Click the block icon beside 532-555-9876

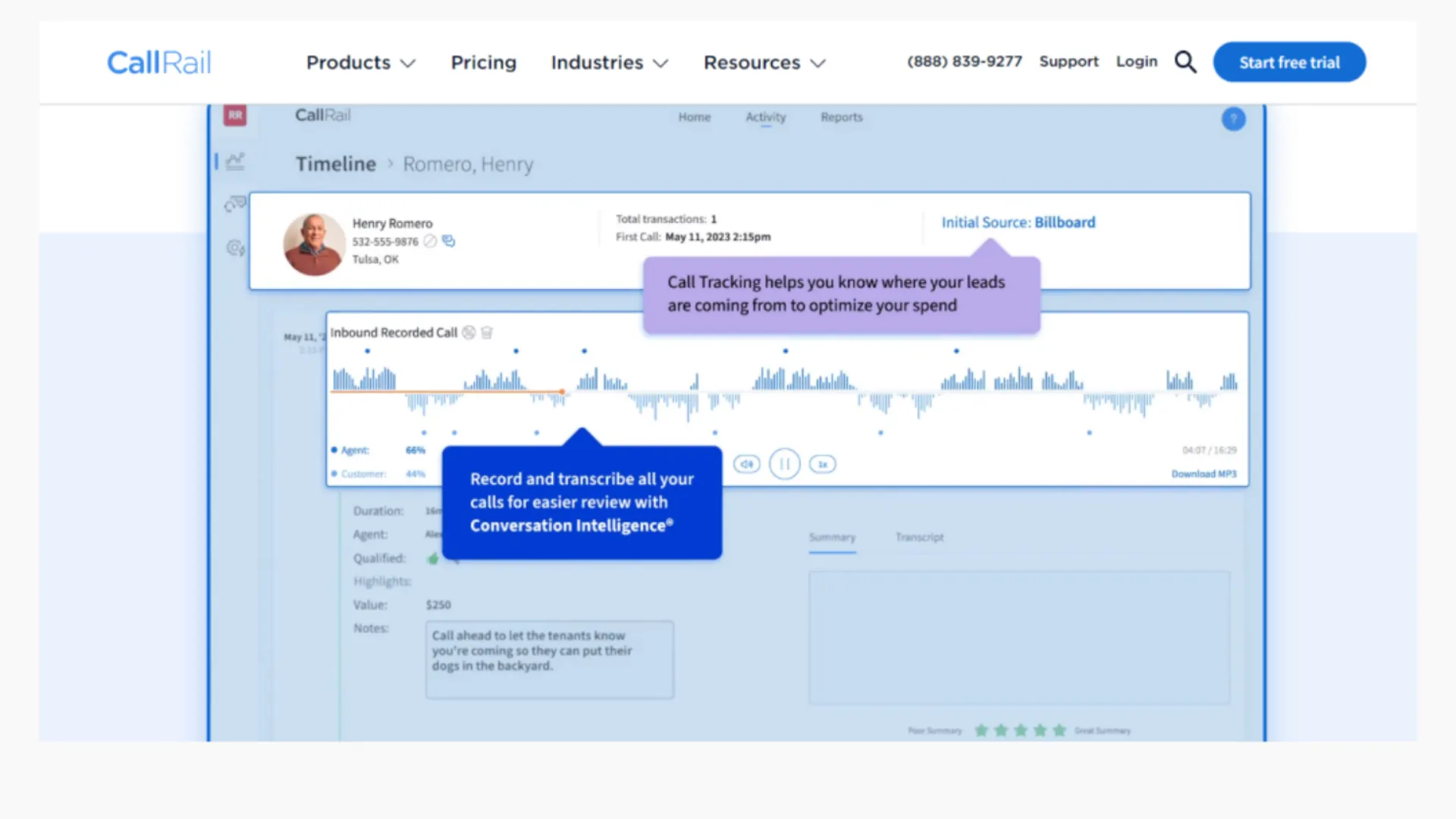point(430,241)
